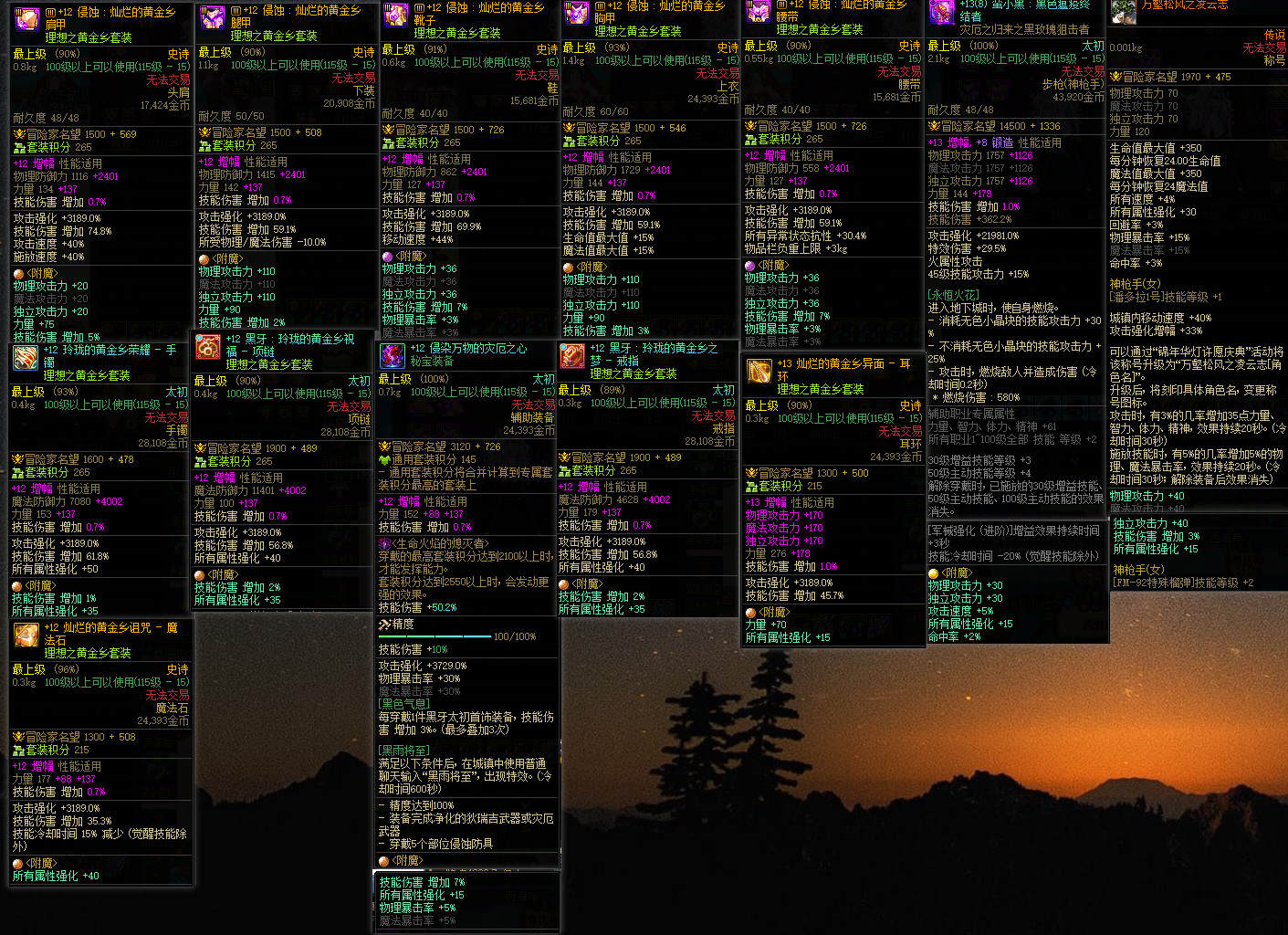
Task: Click the 万壑松风之凌云志 title icon
Action: [x=1124, y=11]
